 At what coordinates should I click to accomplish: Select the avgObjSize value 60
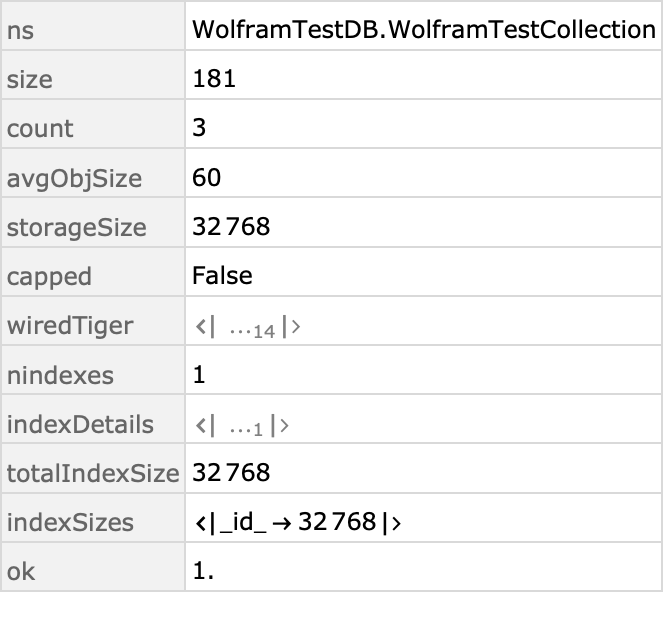tap(207, 177)
